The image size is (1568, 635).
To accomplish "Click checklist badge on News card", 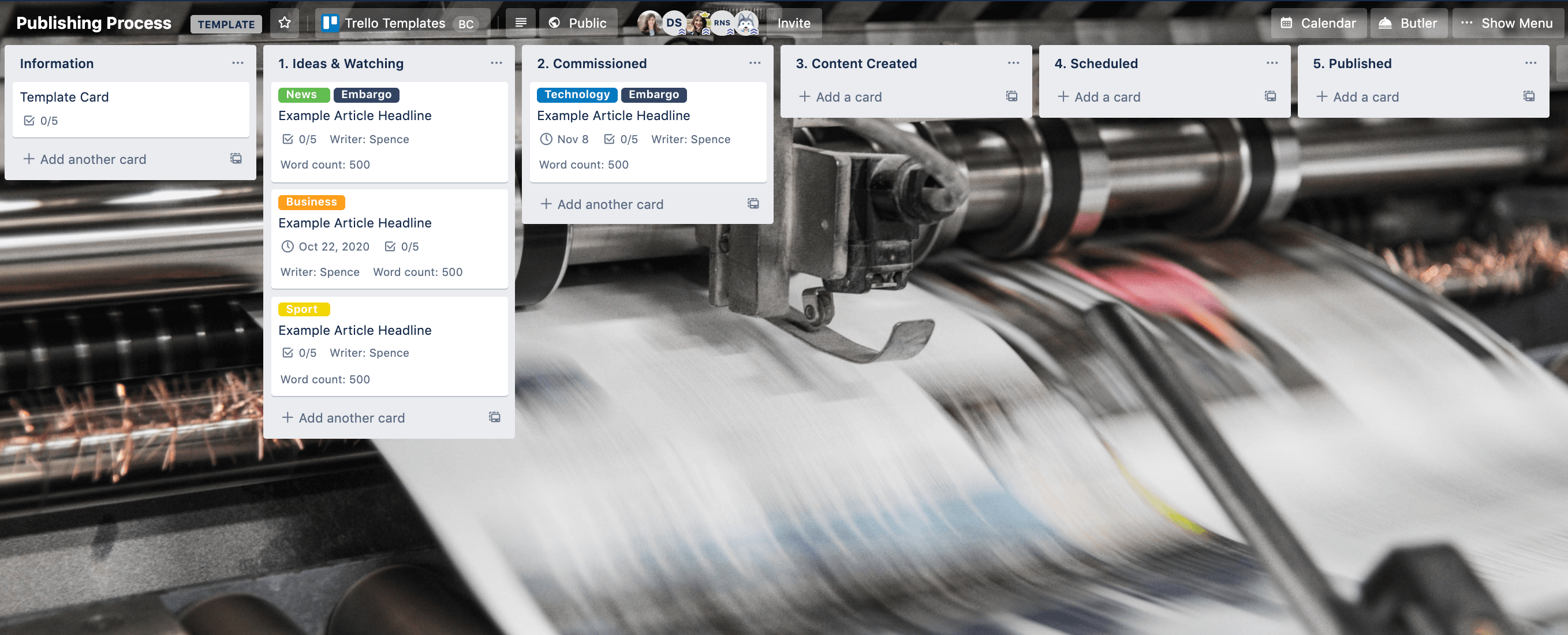I will (299, 140).
